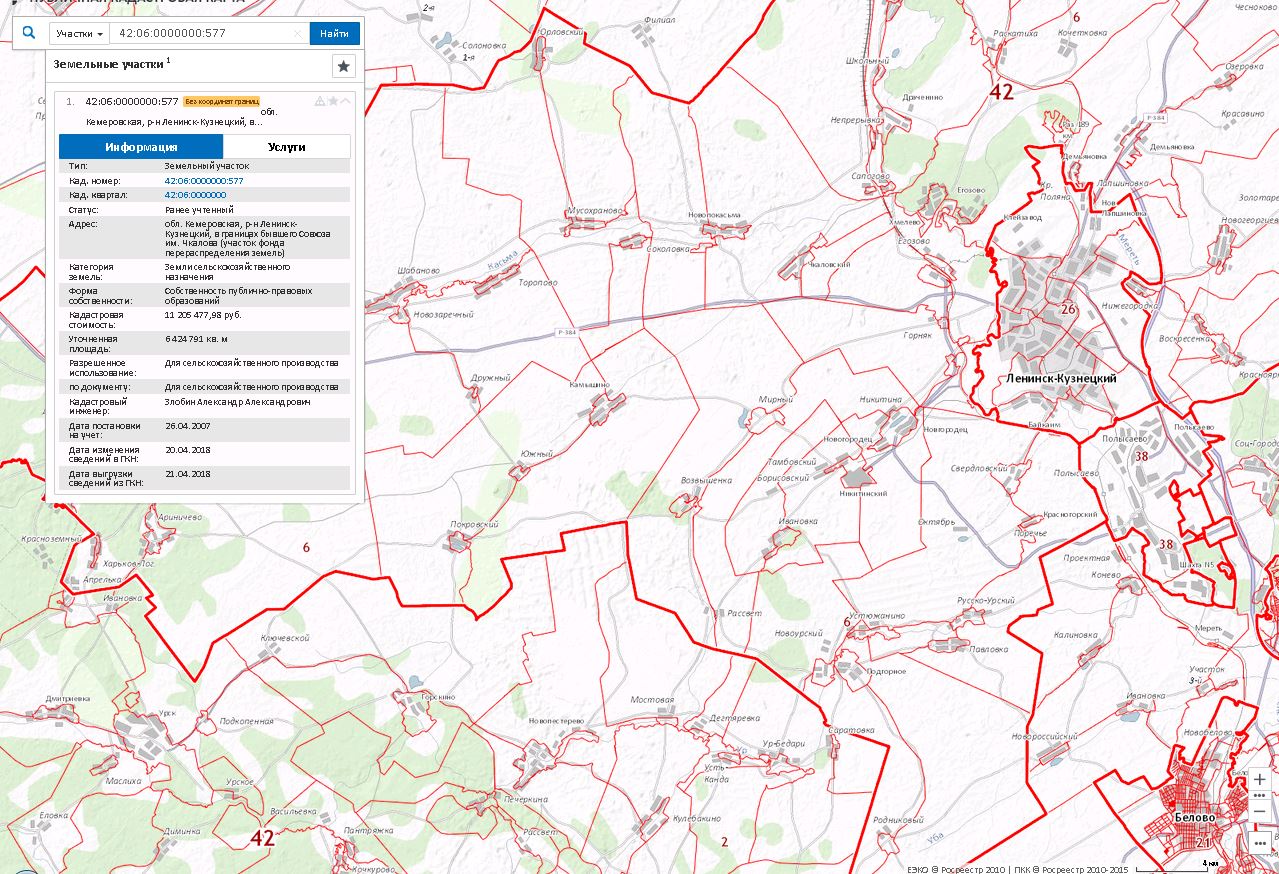Screen dimensions: 1279x874
Task: Click the Калиновка village label on map
Action: [x=1076, y=635]
